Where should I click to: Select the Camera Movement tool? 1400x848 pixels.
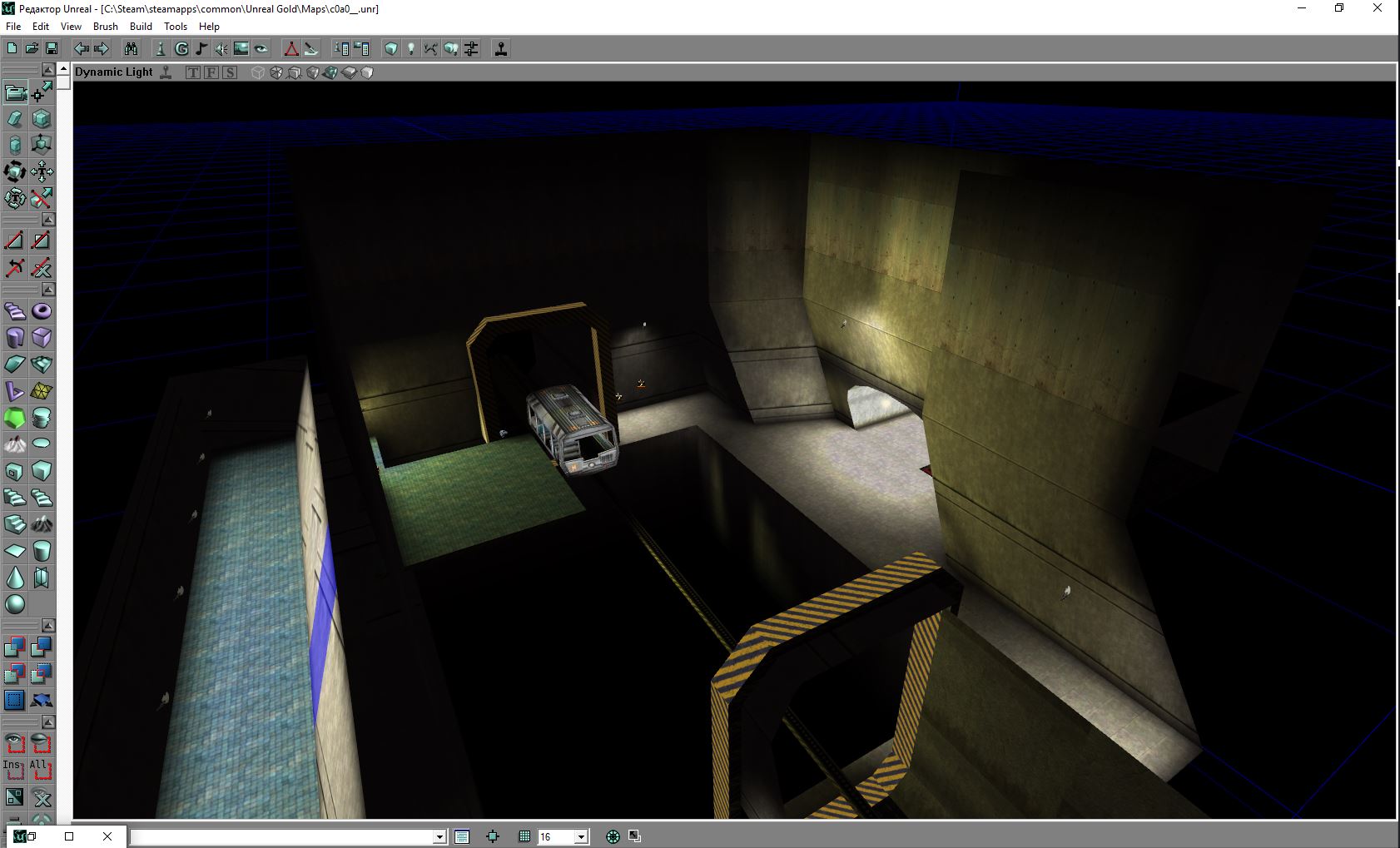click(x=15, y=92)
